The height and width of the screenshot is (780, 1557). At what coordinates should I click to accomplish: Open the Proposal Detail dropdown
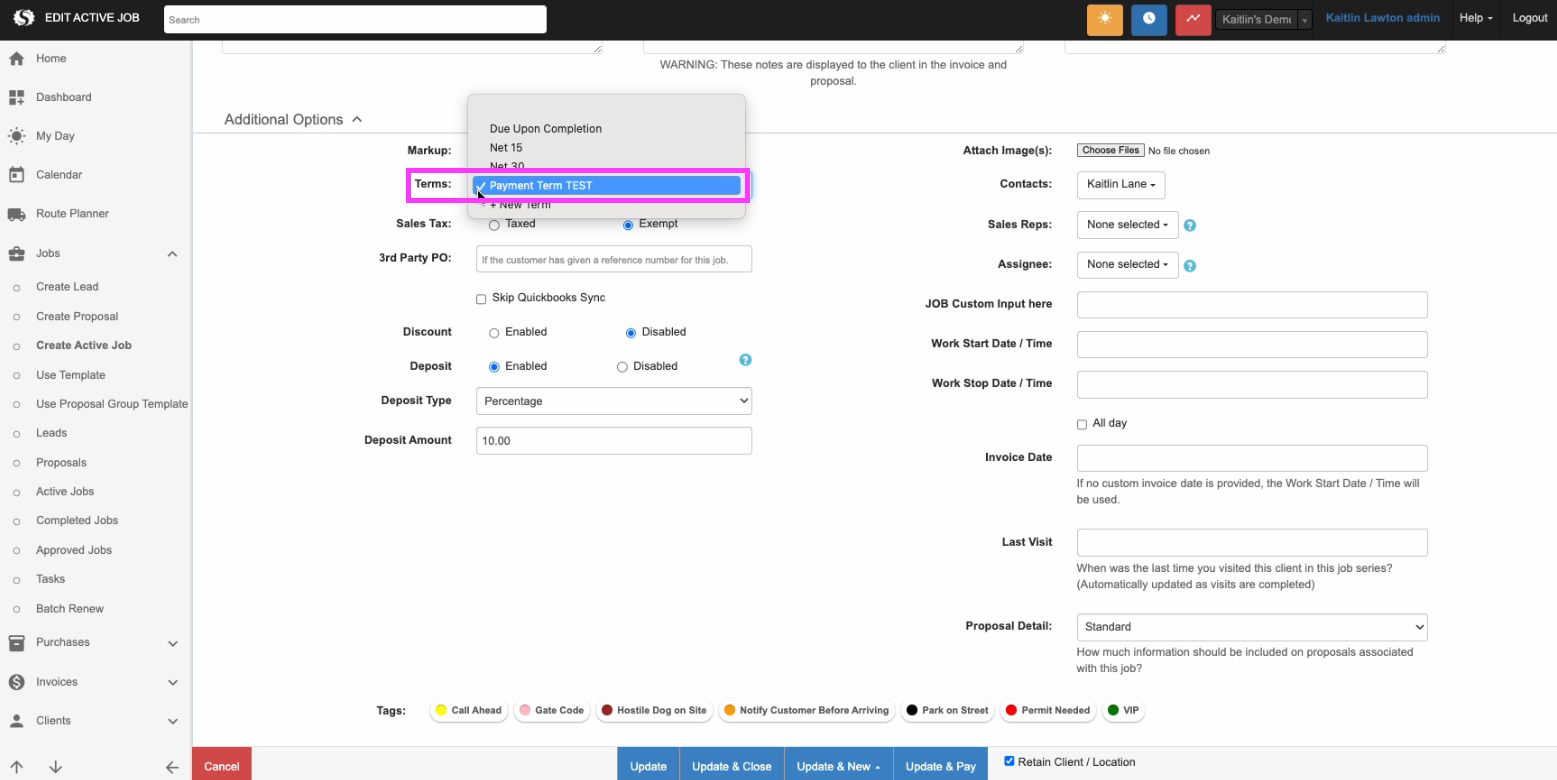1251,627
